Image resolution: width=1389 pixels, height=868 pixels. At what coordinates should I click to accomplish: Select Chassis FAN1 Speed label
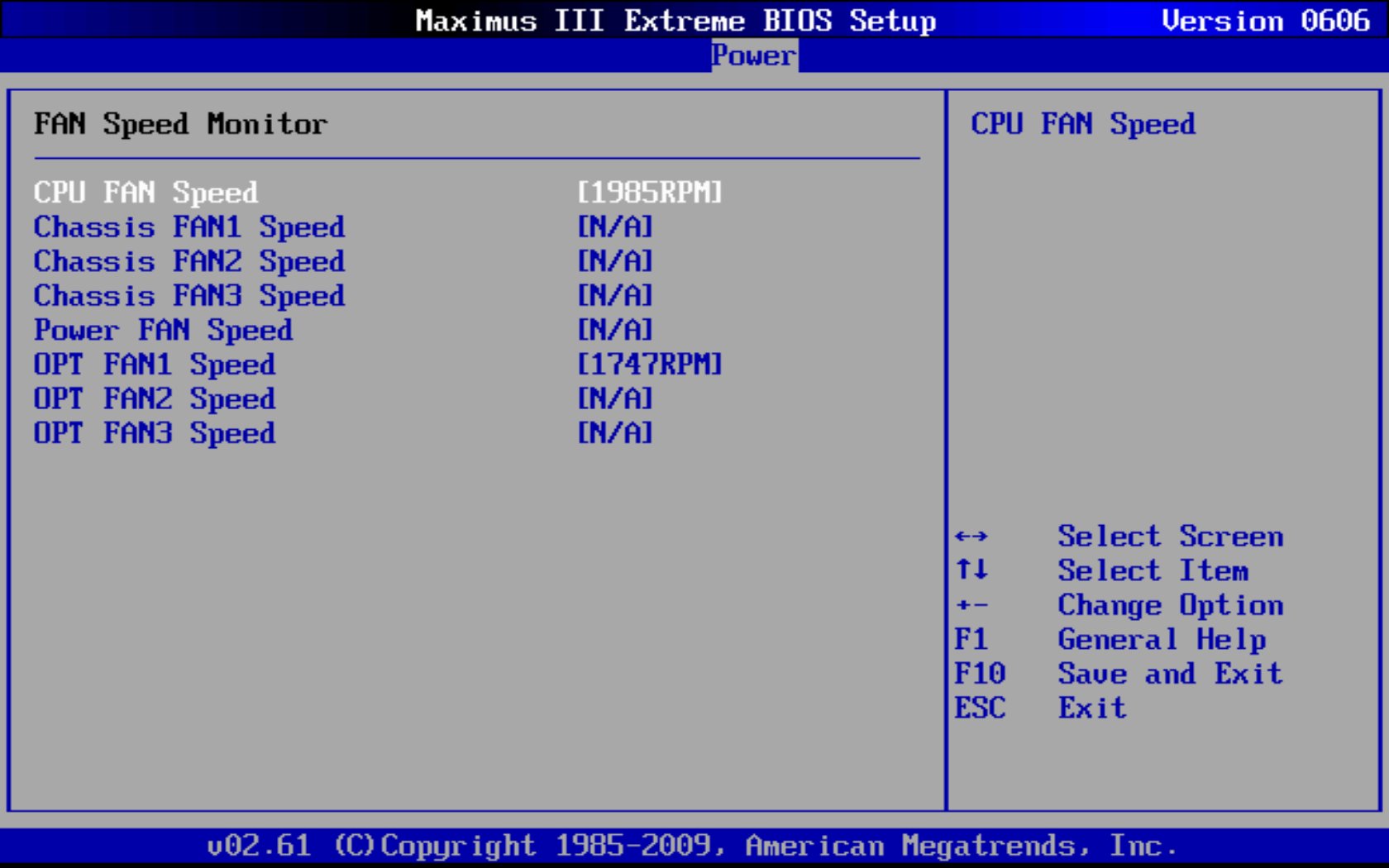pyautogui.click(x=189, y=227)
